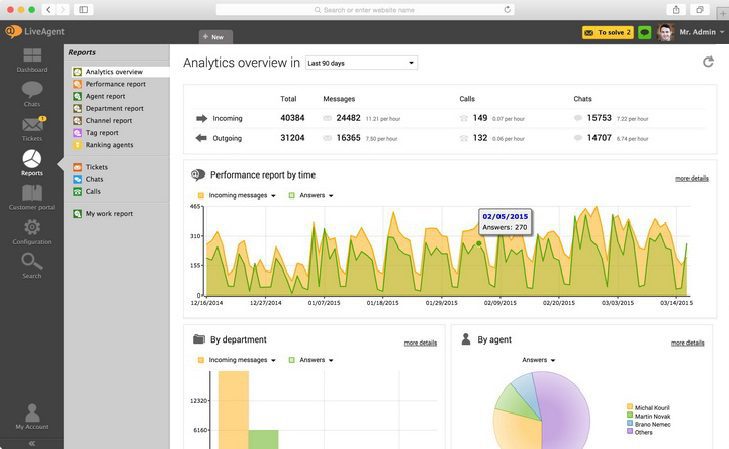Click the New tab button
729x449 pixels.
coord(214,37)
